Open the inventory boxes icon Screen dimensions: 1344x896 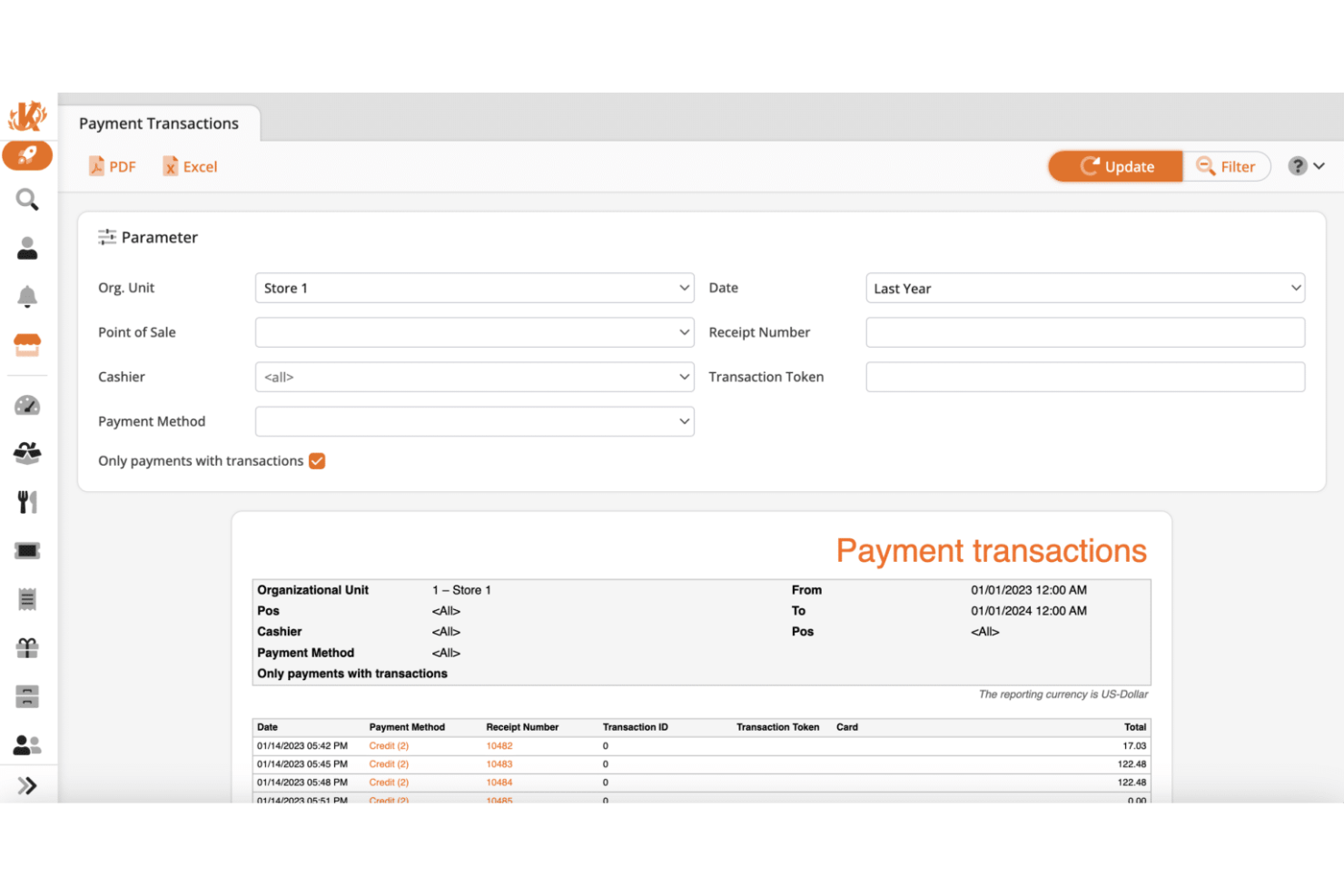click(27, 453)
